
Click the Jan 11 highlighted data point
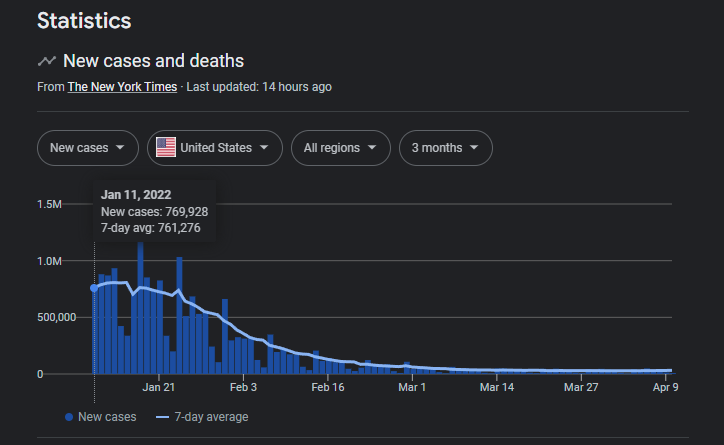coord(94,288)
